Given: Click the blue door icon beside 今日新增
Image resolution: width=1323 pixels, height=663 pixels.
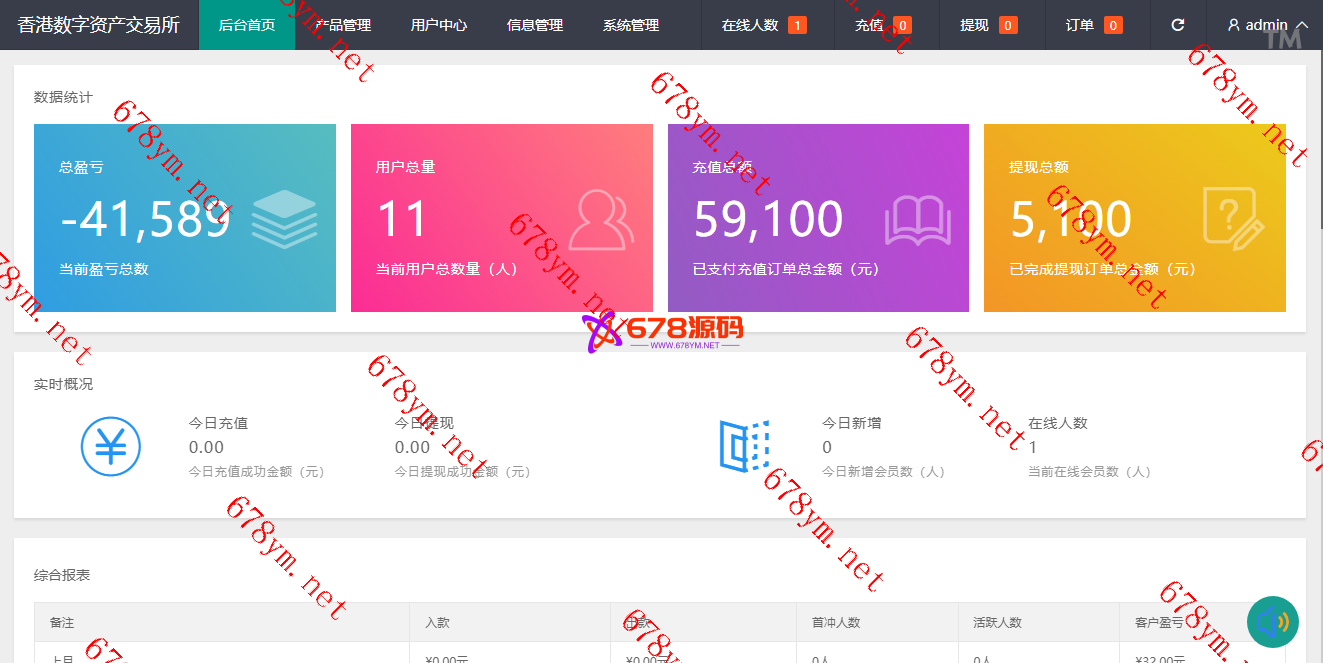Looking at the screenshot, I should [x=745, y=446].
